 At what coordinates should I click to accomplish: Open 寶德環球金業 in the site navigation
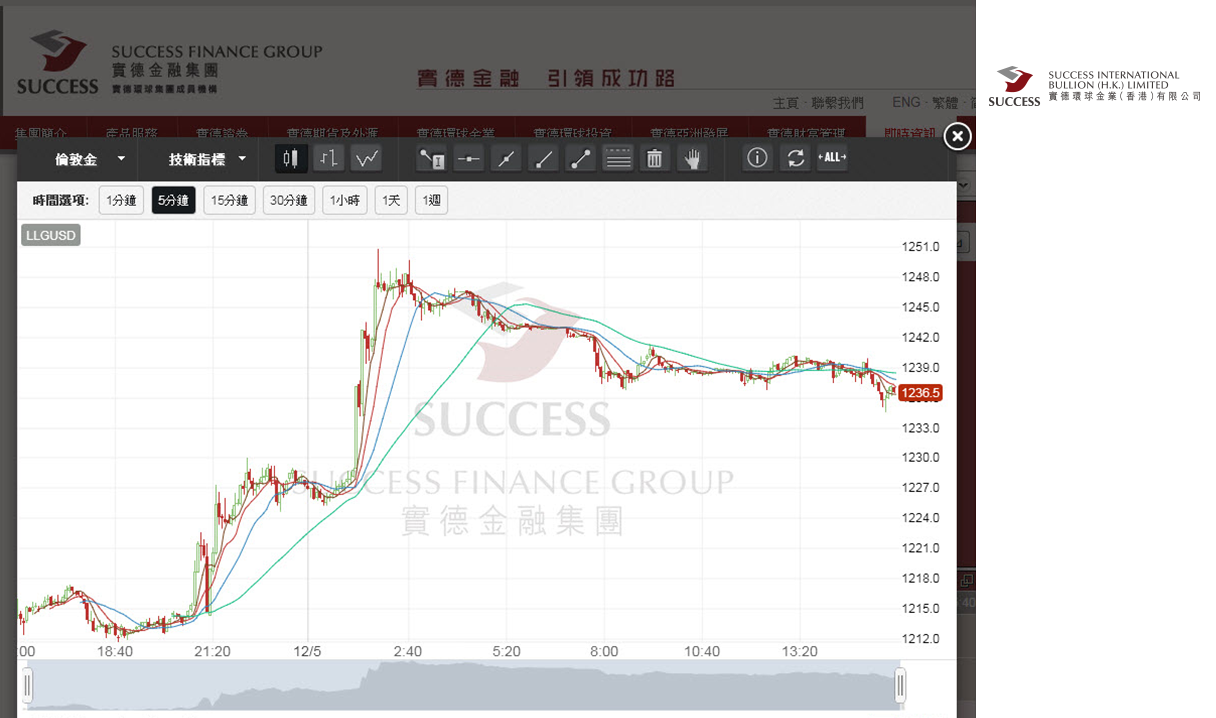[x=455, y=132]
